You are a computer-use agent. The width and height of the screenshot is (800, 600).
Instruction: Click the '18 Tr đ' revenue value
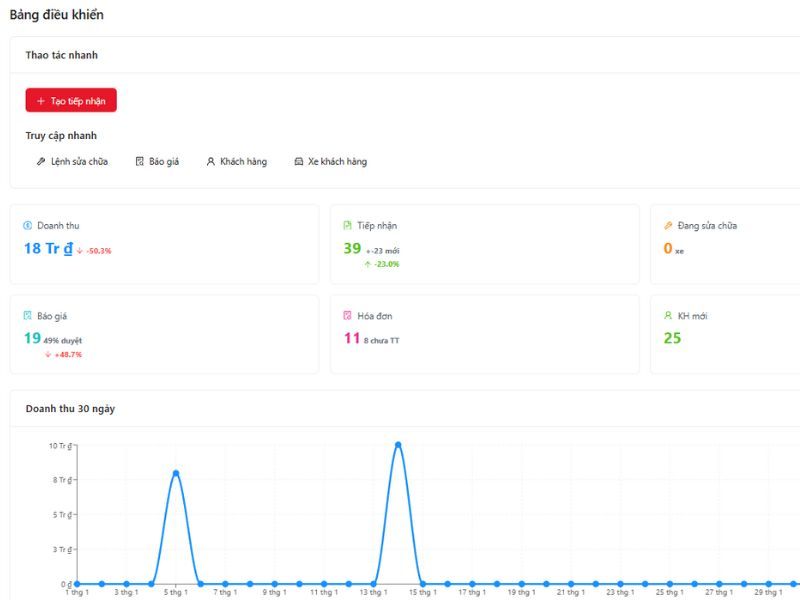coord(48,249)
